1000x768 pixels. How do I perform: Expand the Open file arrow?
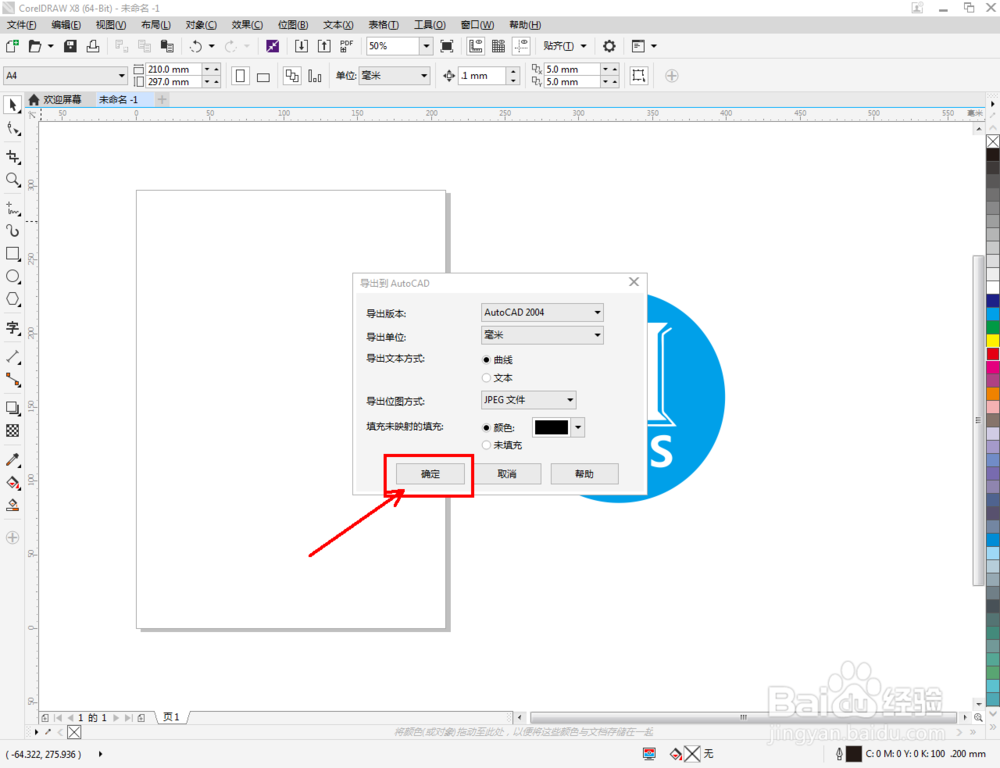[50, 46]
